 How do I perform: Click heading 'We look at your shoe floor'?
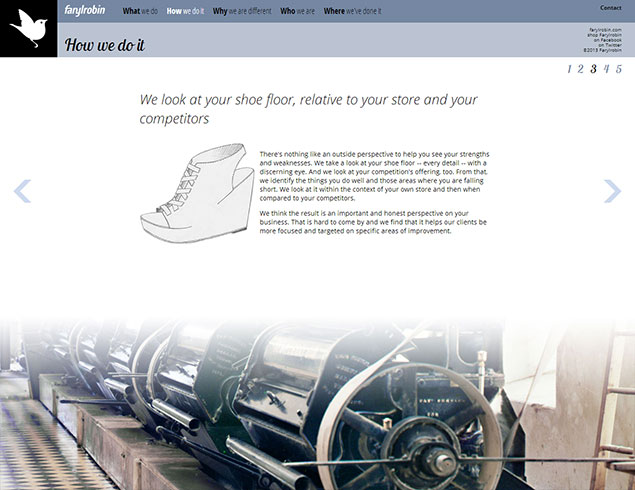pos(309,109)
